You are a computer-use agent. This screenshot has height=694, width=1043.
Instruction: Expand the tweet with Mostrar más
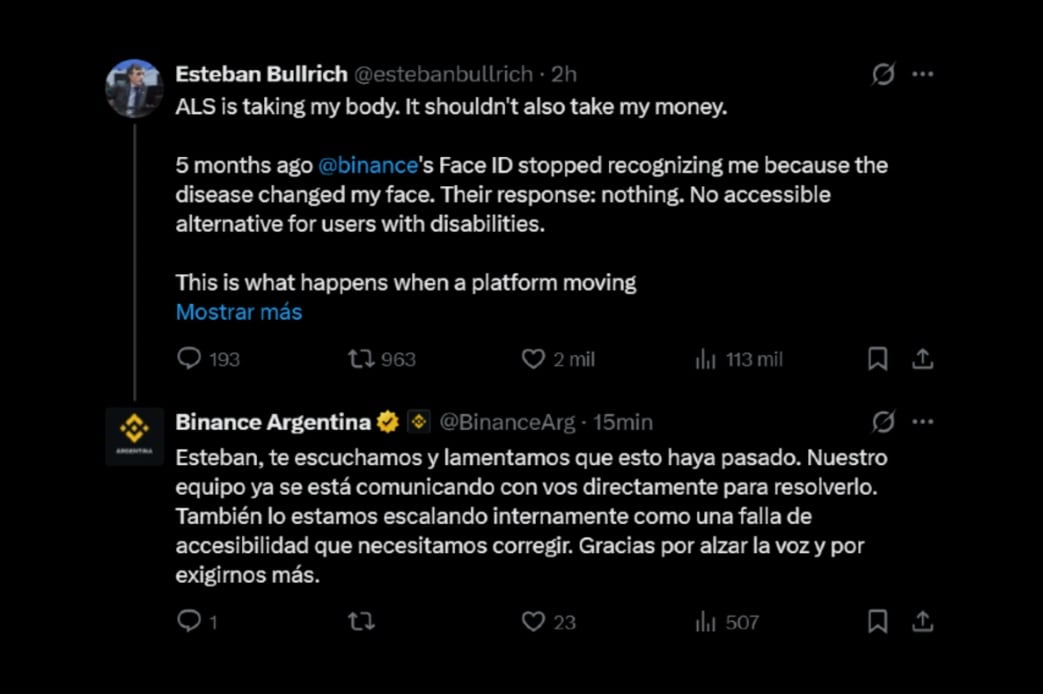(238, 312)
